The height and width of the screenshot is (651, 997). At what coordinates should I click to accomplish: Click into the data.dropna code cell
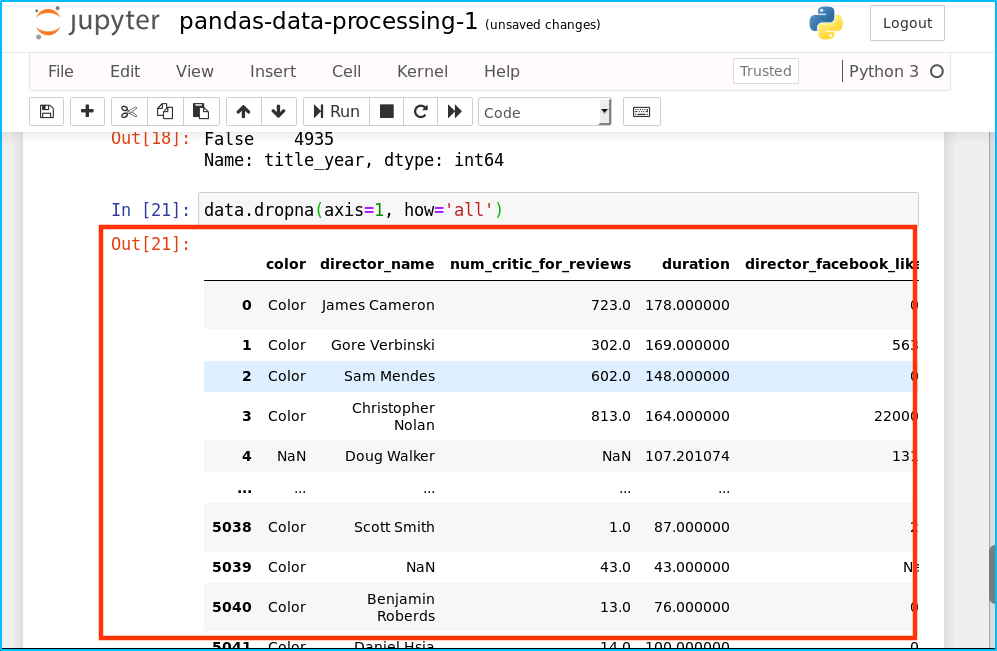(x=558, y=210)
